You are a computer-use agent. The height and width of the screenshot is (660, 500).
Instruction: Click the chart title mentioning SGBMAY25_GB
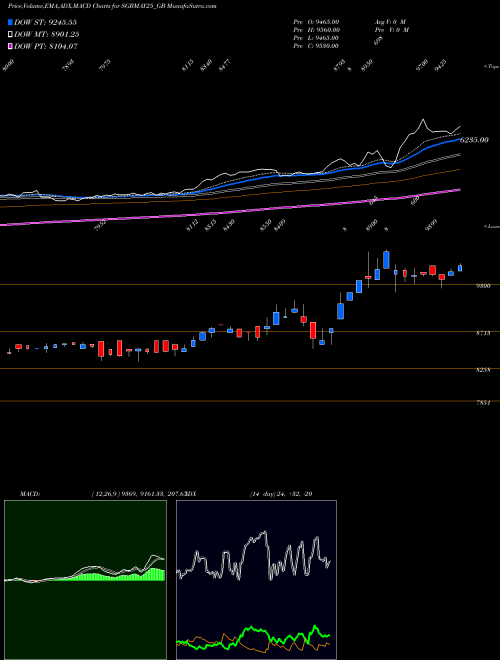(x=112, y=7)
